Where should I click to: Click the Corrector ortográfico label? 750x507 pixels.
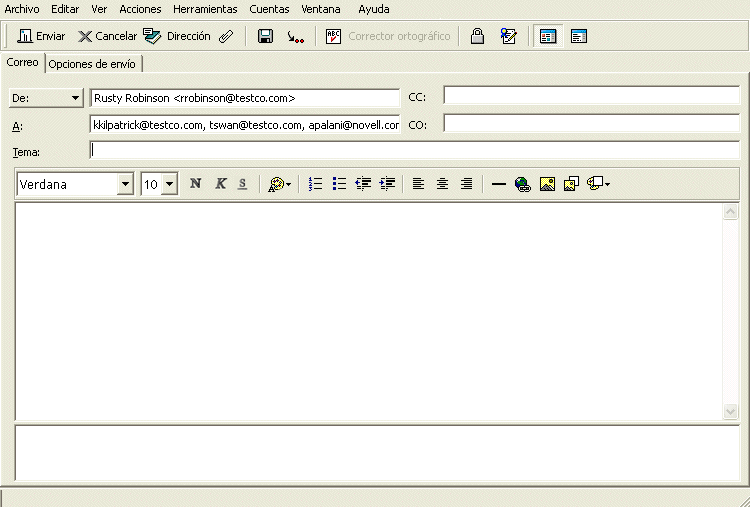click(x=399, y=36)
